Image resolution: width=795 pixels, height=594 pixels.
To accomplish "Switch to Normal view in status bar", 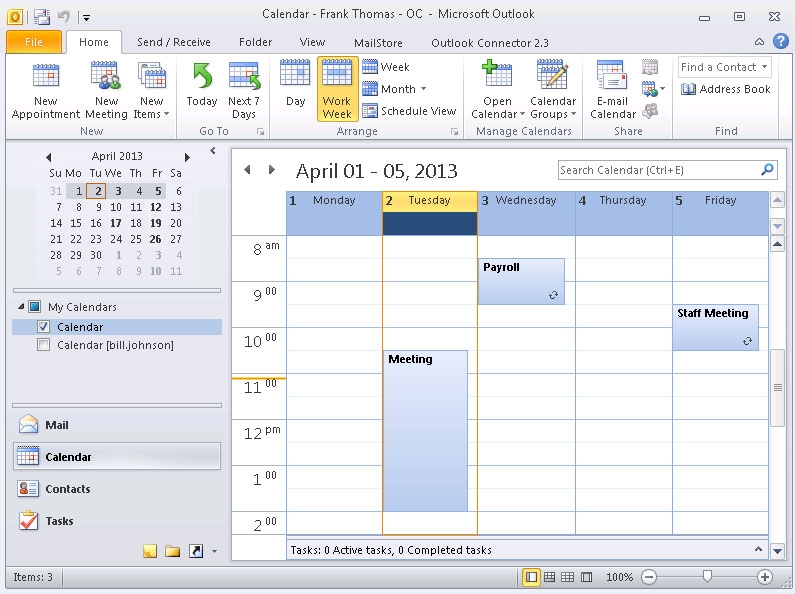I will point(531,577).
